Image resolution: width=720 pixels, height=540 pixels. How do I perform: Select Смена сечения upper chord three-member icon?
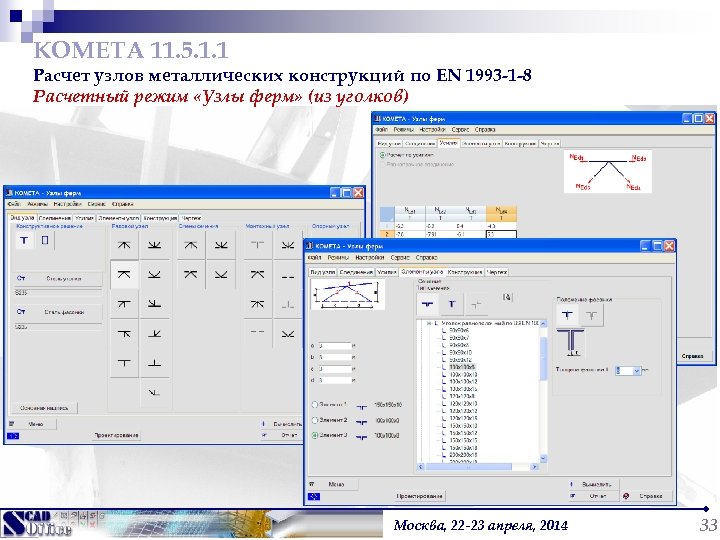pyautogui.click(x=191, y=245)
